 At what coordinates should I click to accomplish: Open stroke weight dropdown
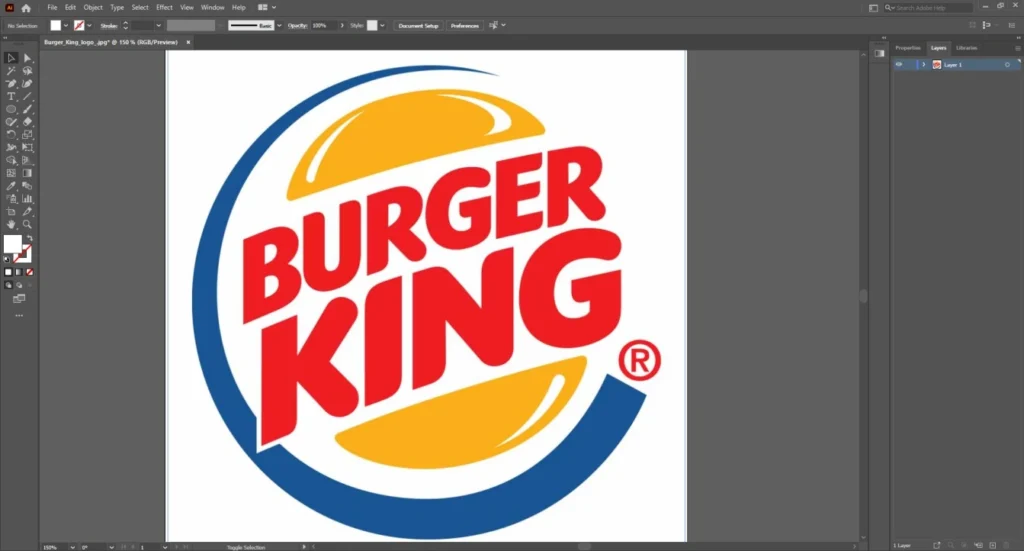159,25
